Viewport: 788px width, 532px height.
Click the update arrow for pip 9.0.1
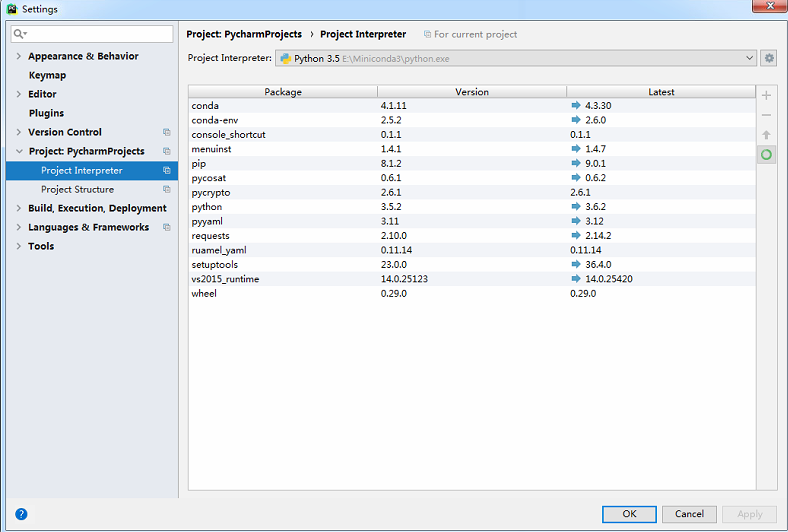[x=576, y=163]
